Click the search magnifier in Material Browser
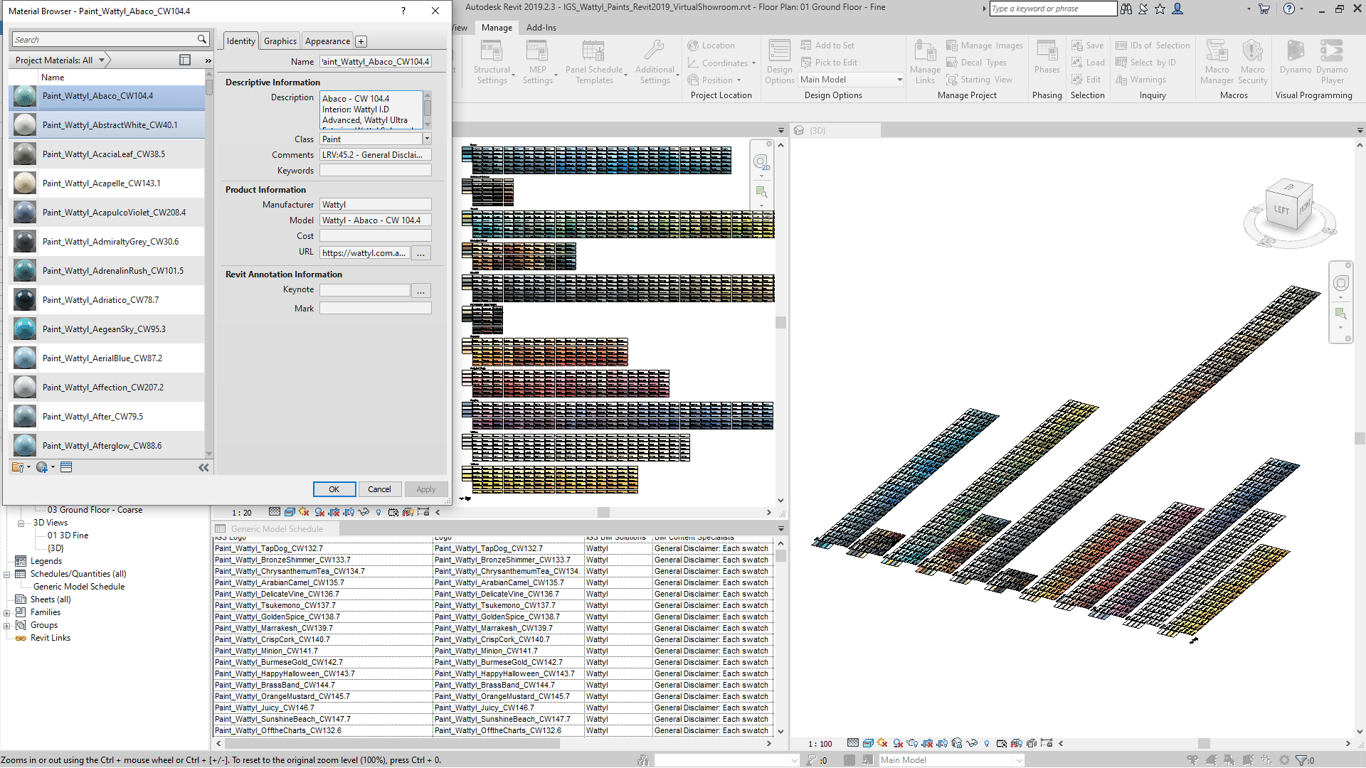This screenshot has height=768, width=1366. pos(202,40)
